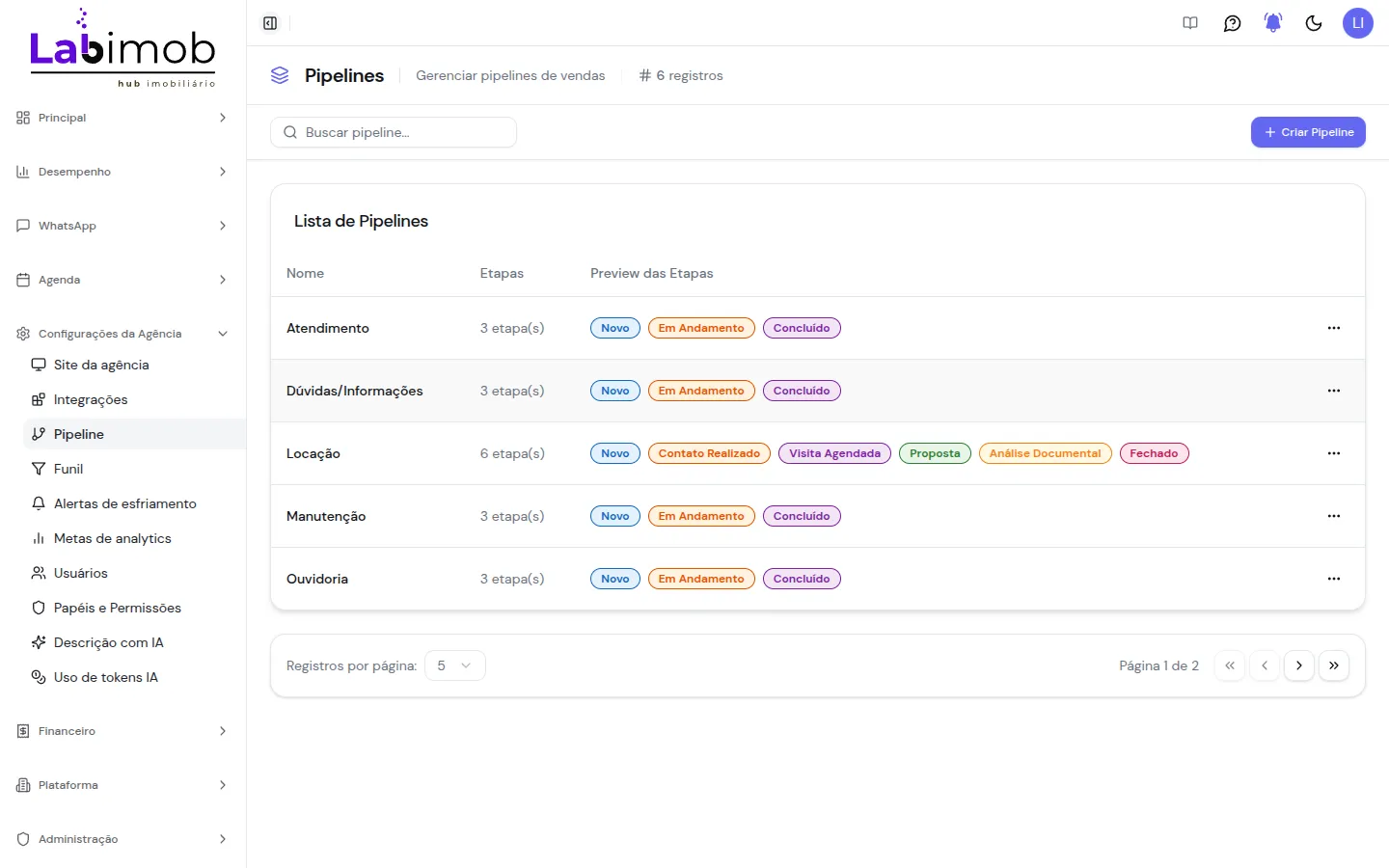Image resolution: width=1389 pixels, height=868 pixels.
Task: Open row actions for Manutenção
Action: (1334, 516)
